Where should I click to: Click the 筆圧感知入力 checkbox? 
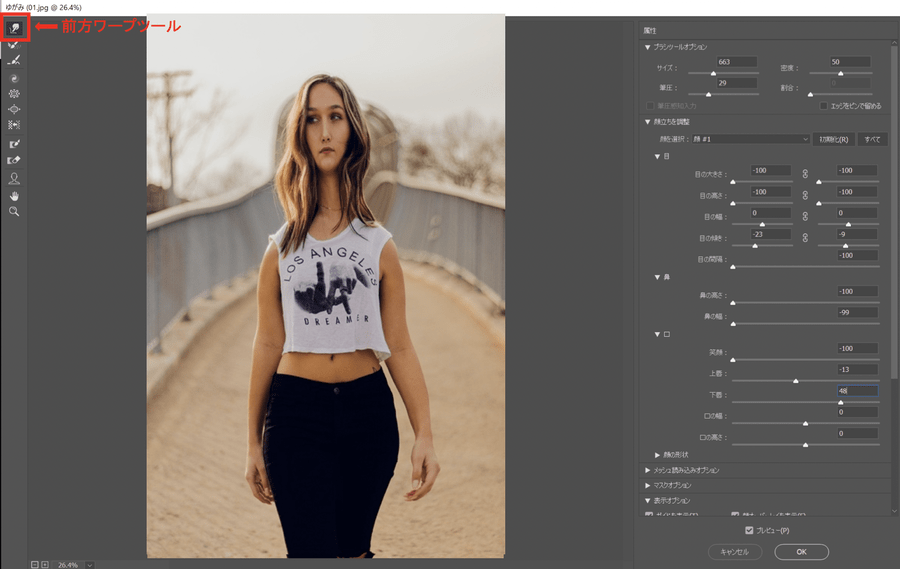[650, 106]
